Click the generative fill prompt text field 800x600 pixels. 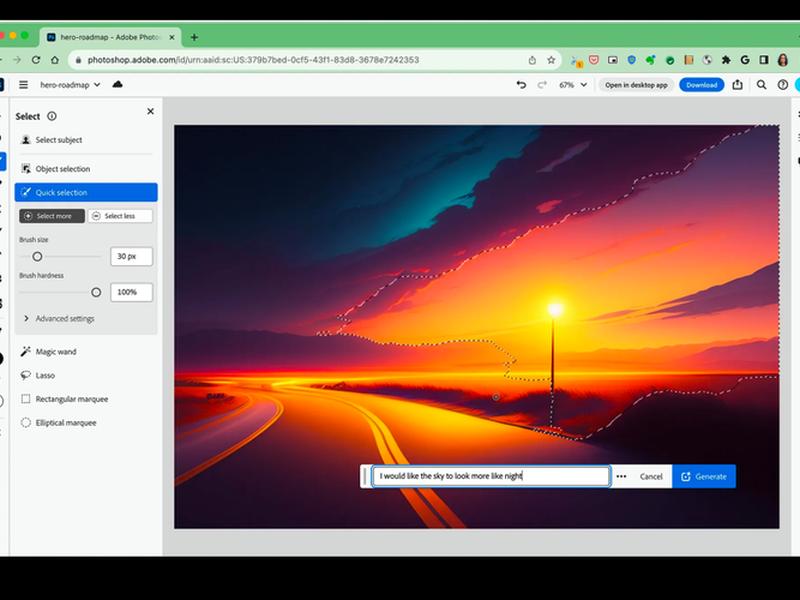pyautogui.click(x=491, y=476)
